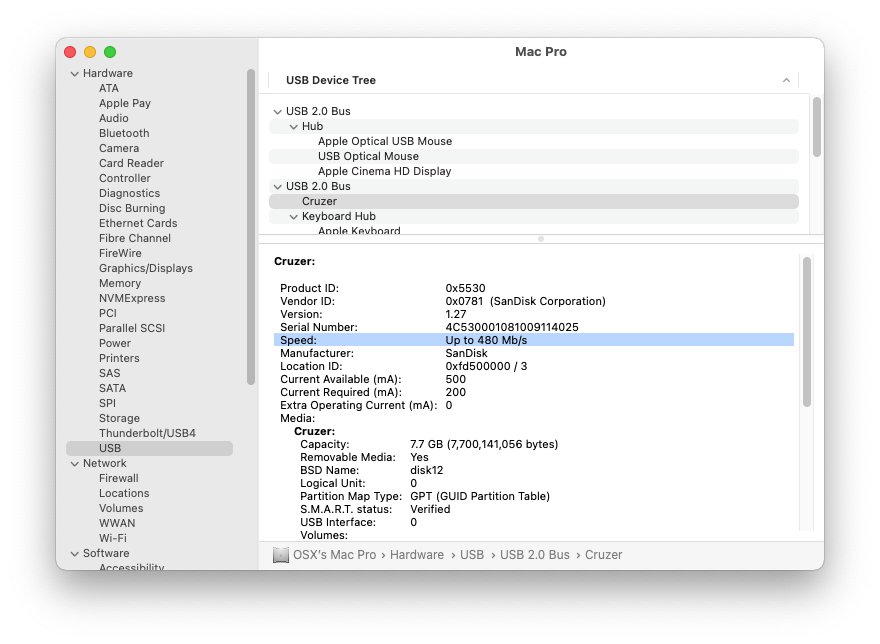Open Audio hardware section
Image resolution: width=880 pixels, height=644 pixels.
113,118
